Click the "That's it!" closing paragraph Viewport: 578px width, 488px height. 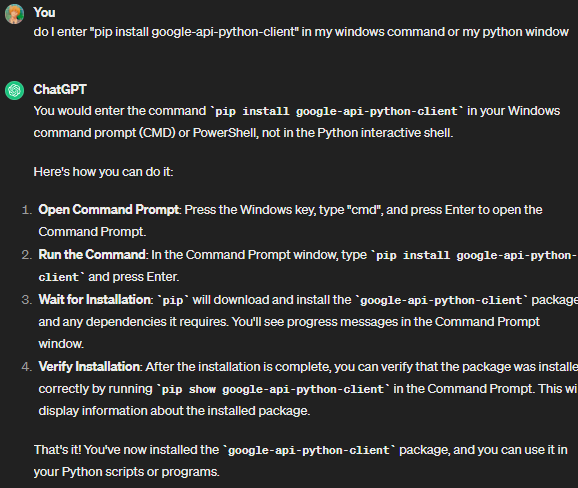pyautogui.click(x=300, y=461)
